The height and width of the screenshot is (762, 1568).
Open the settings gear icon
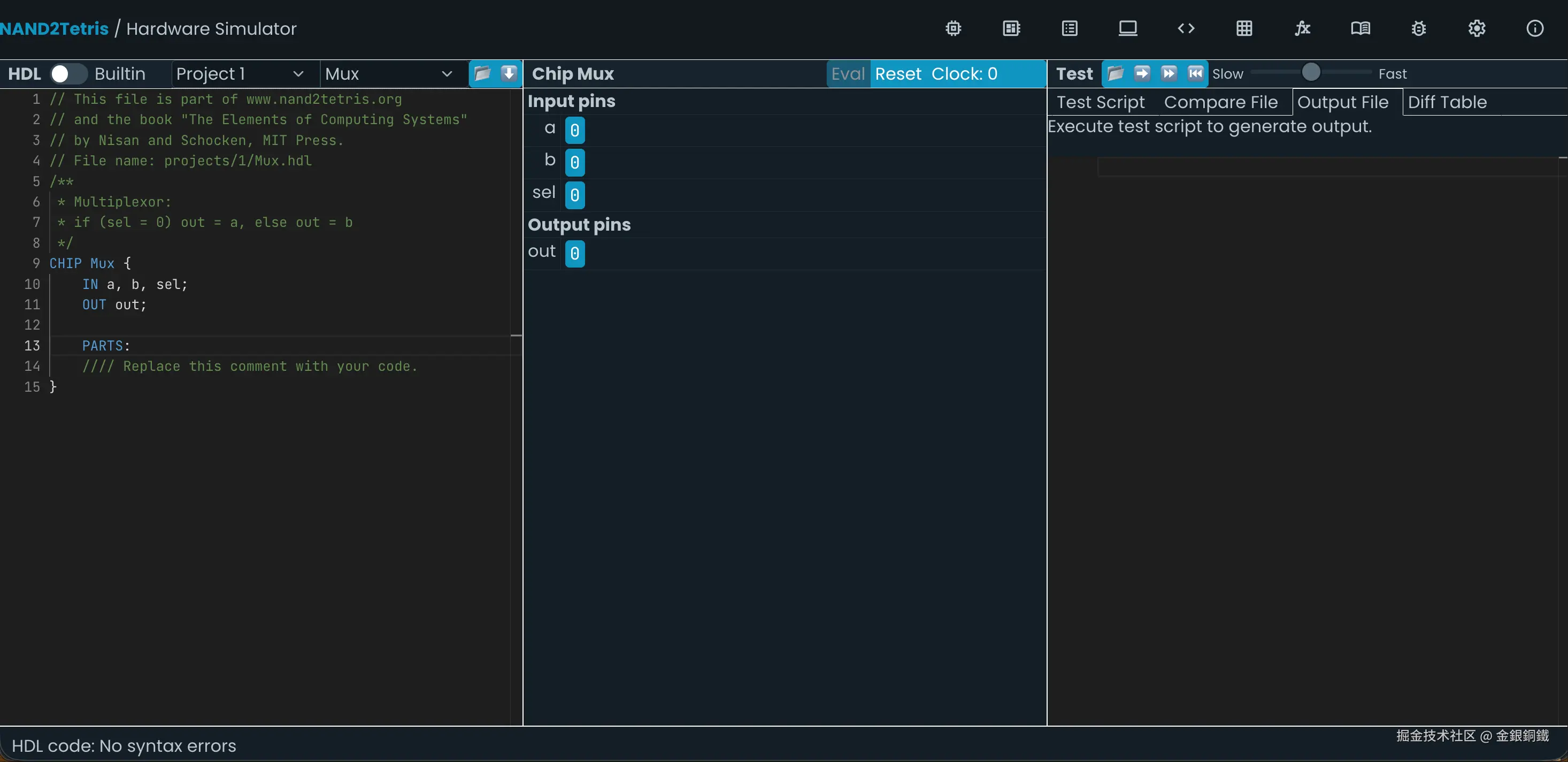coord(1477,28)
